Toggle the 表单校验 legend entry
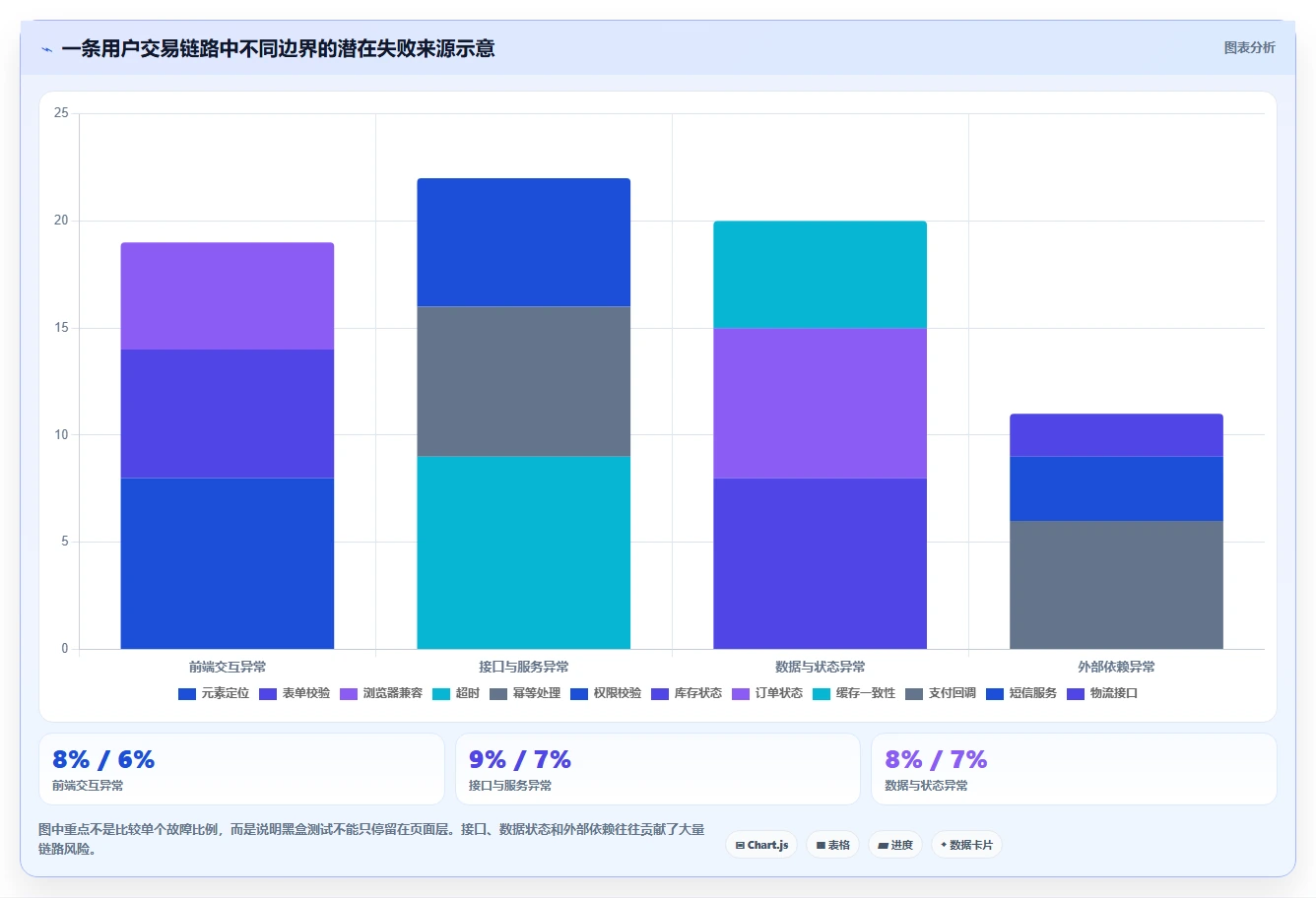This screenshot has height=898, width=1316. point(295,693)
